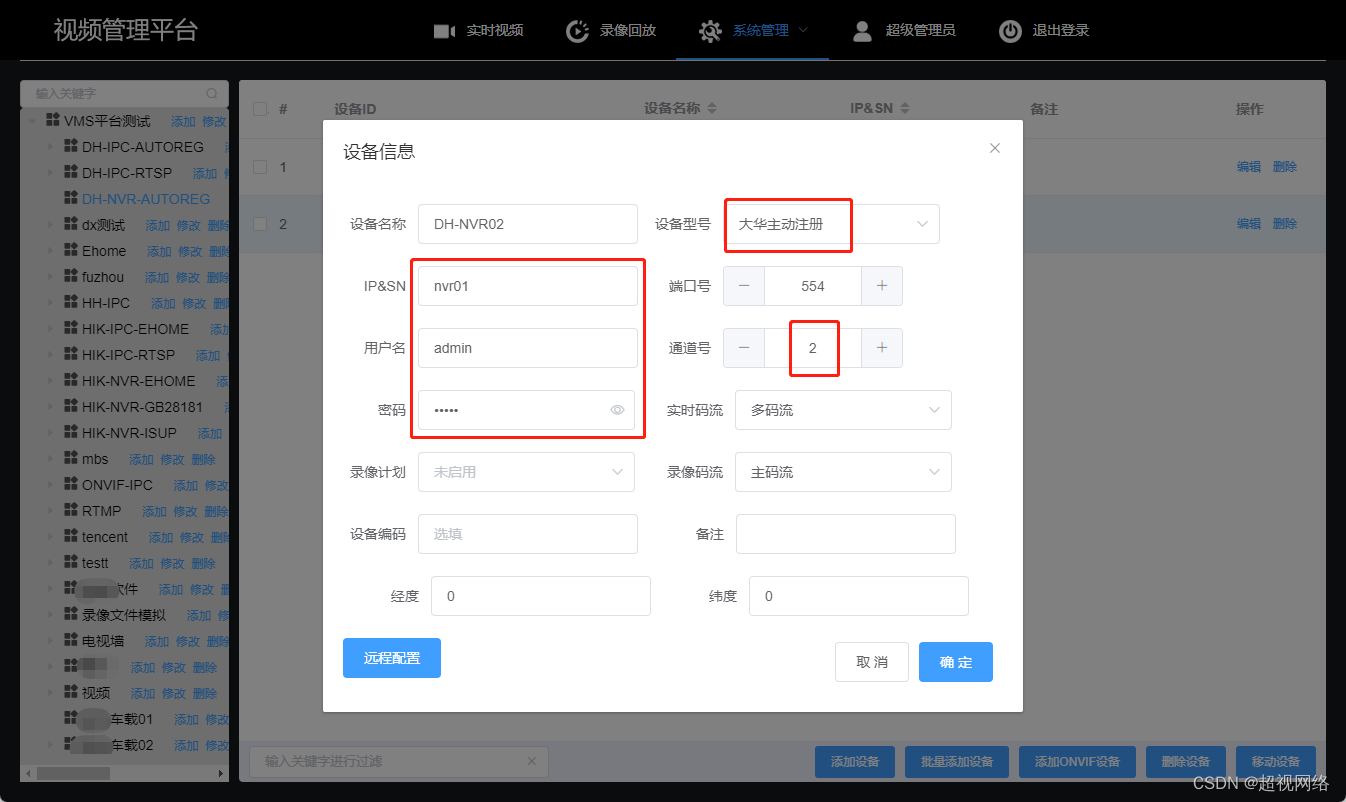Click the 电视墙 group icon
The image size is (1346, 802).
[71, 640]
